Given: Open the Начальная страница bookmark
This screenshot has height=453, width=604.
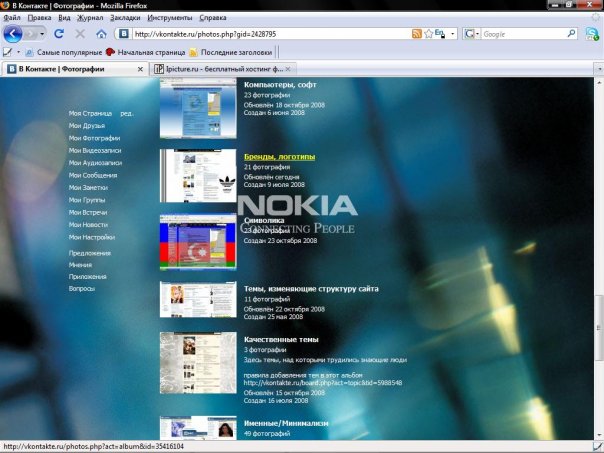Looking at the screenshot, I should coord(146,52).
